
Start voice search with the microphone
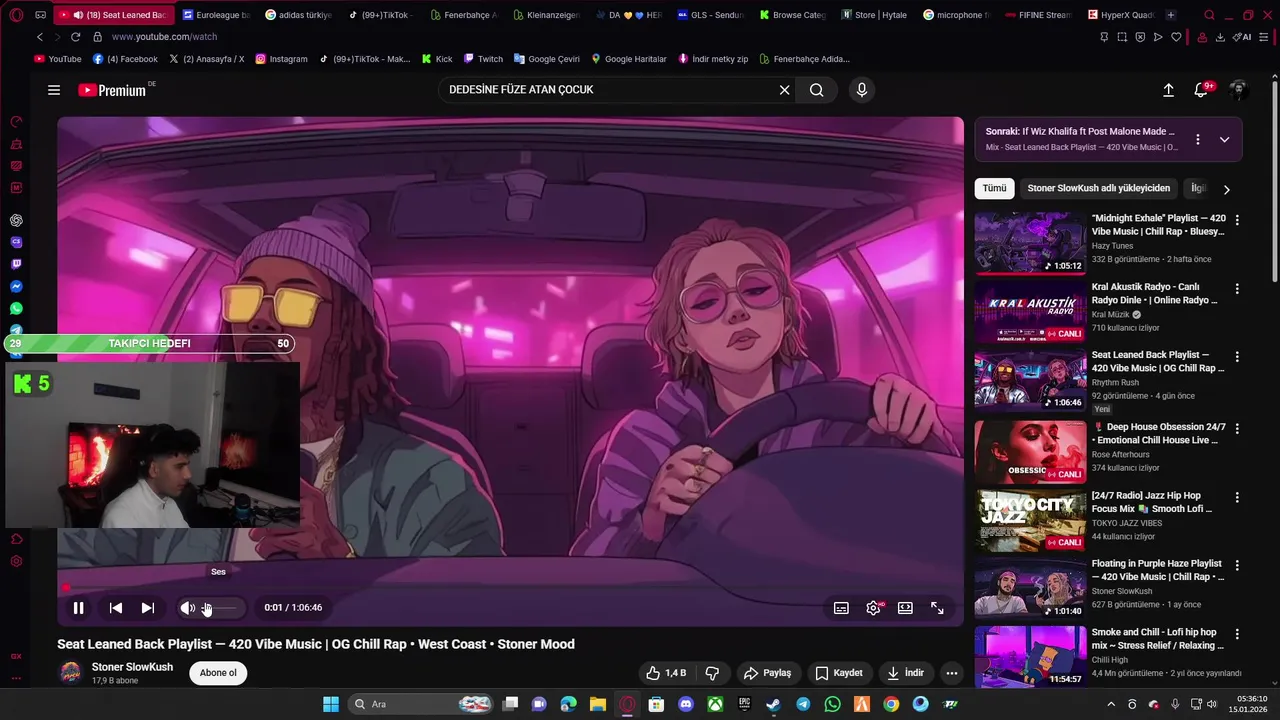(862, 90)
